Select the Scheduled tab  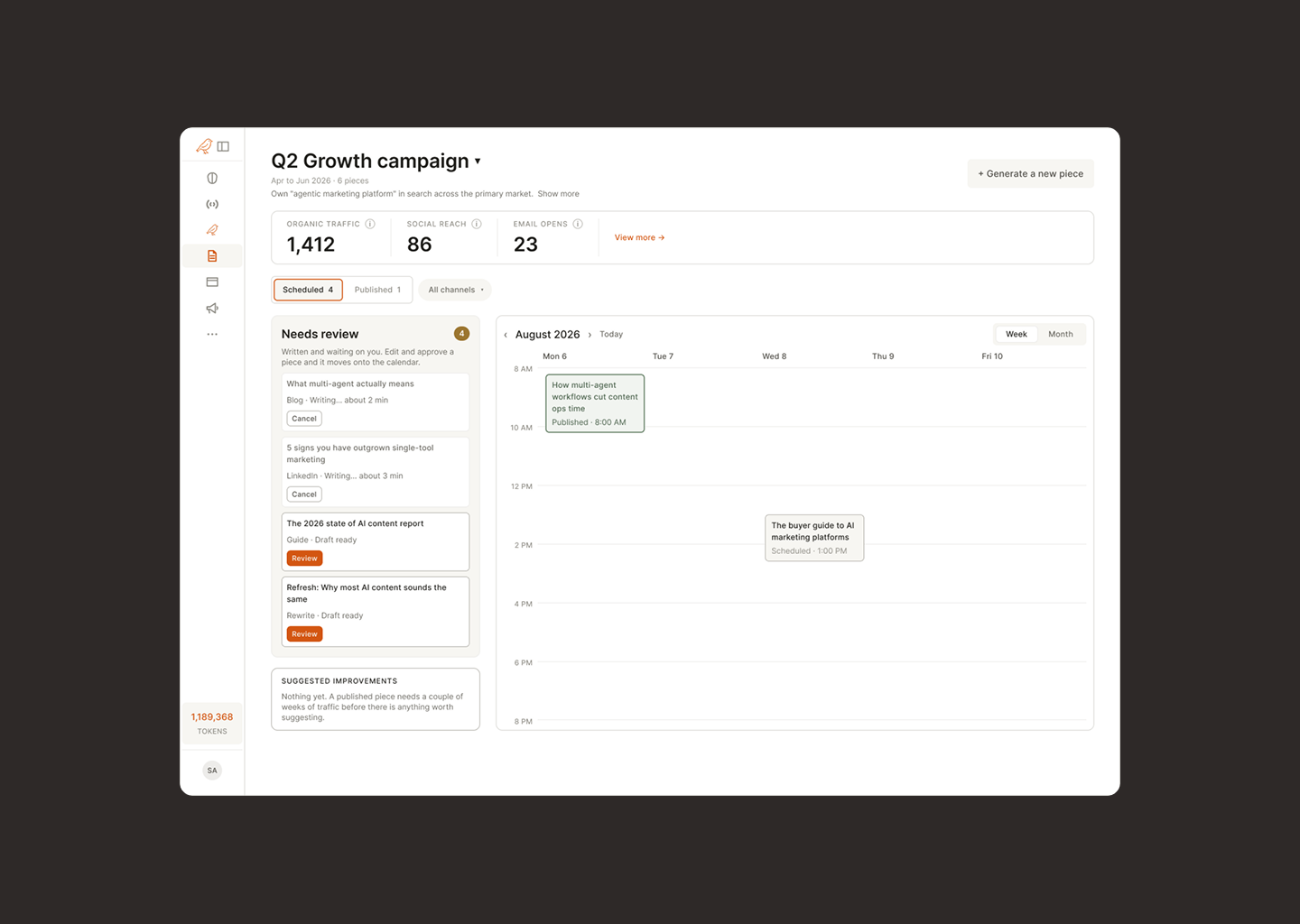[308, 290]
